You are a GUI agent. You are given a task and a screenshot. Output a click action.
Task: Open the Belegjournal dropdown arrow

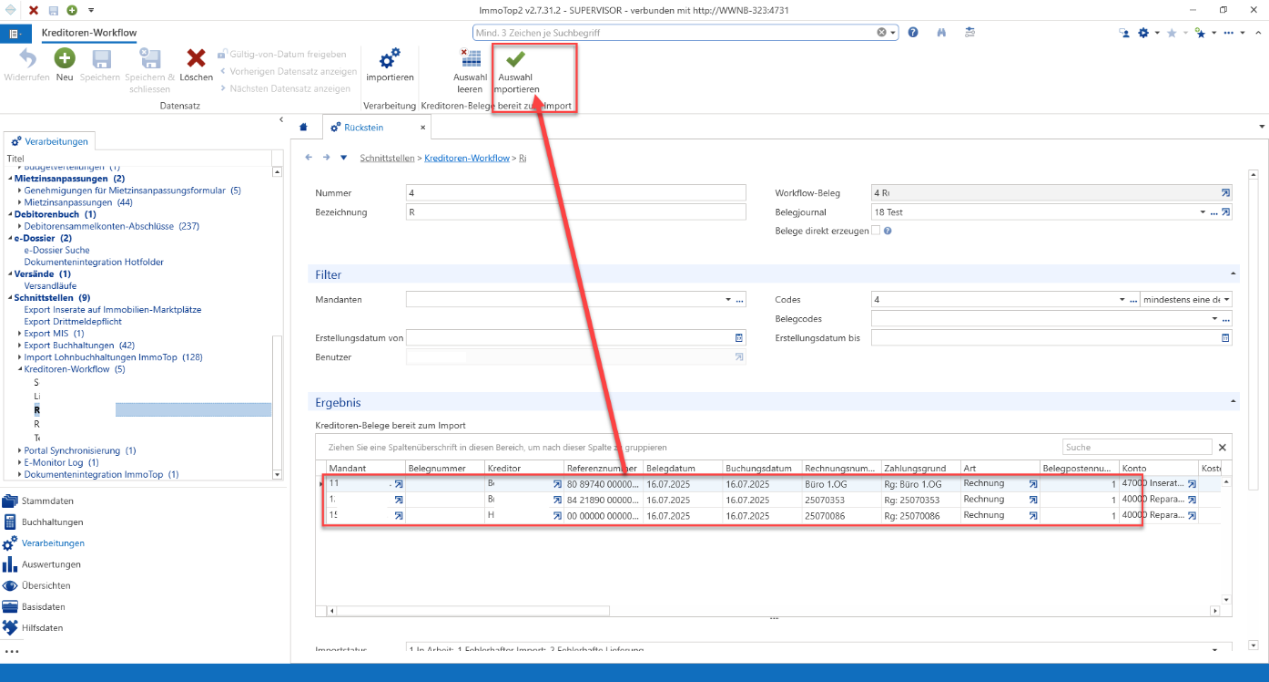pyautogui.click(x=1203, y=212)
